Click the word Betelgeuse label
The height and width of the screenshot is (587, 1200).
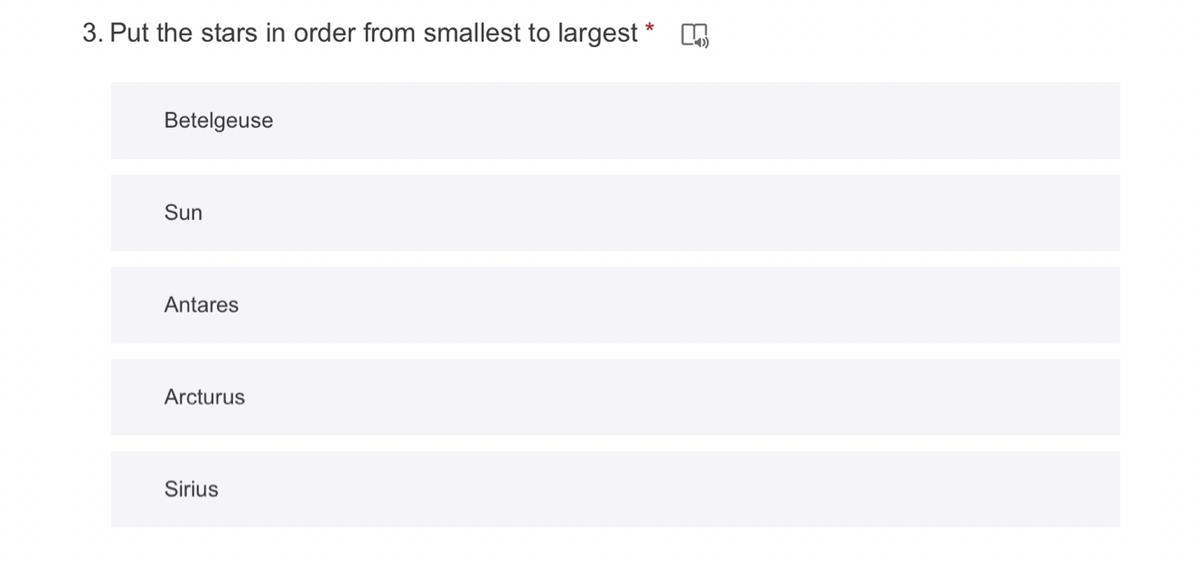click(x=218, y=120)
